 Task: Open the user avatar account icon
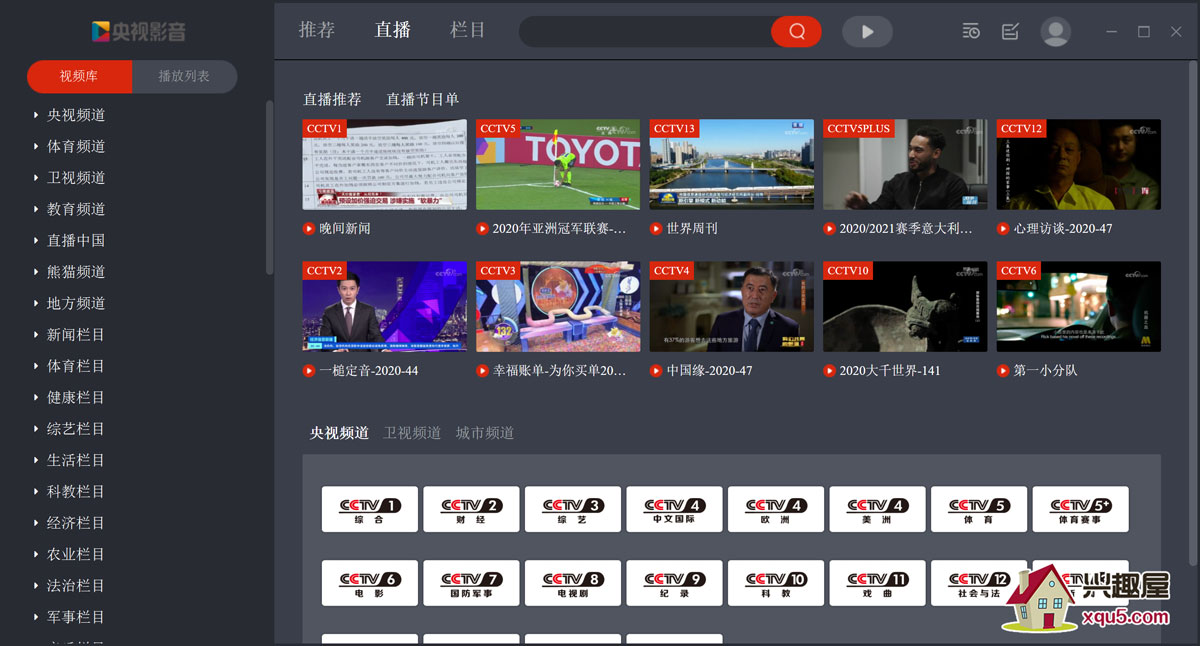point(1055,31)
